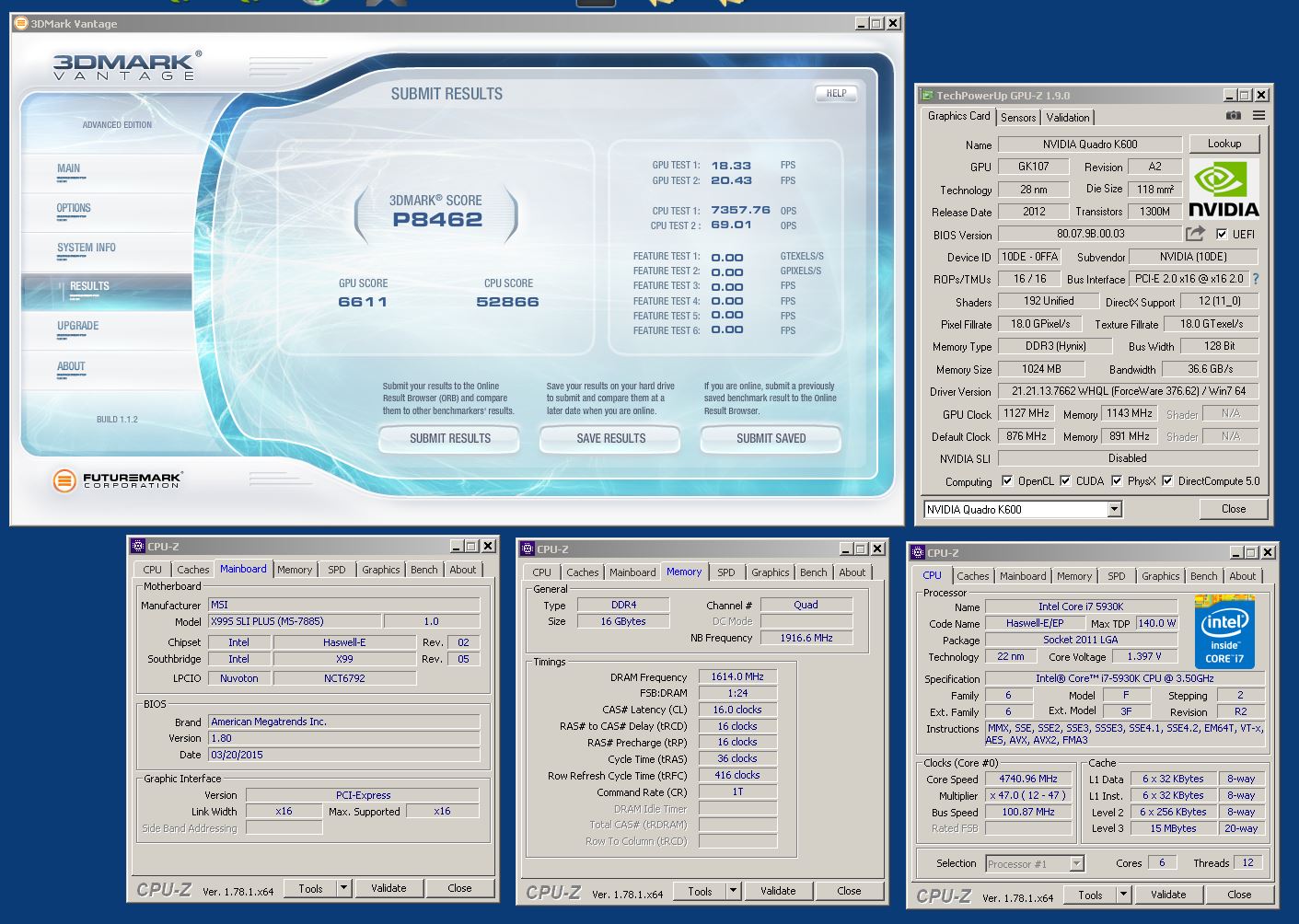Toggle the OpenCL checkbox
This screenshot has width=1299, height=924.
tap(1006, 480)
